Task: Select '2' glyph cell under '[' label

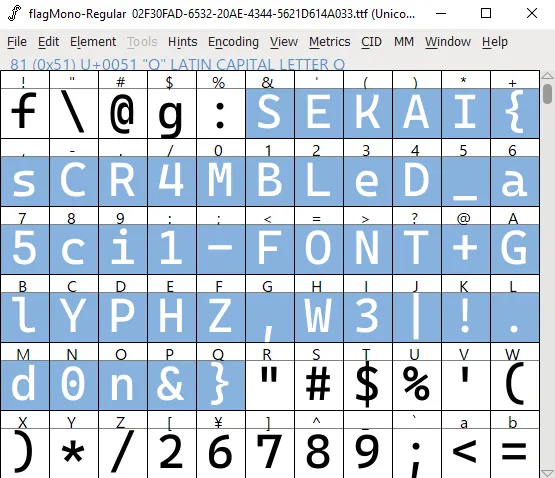Action: tap(172, 453)
